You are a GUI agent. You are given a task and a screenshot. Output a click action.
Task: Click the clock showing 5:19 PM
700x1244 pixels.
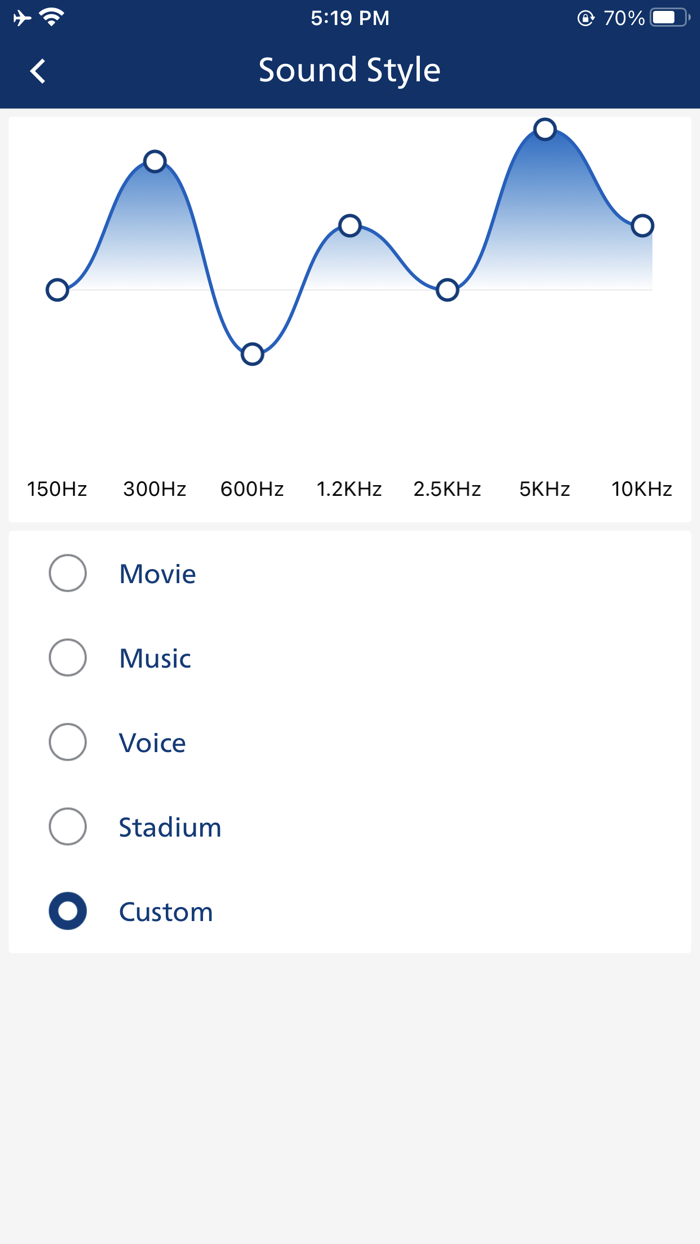pyautogui.click(x=349, y=16)
